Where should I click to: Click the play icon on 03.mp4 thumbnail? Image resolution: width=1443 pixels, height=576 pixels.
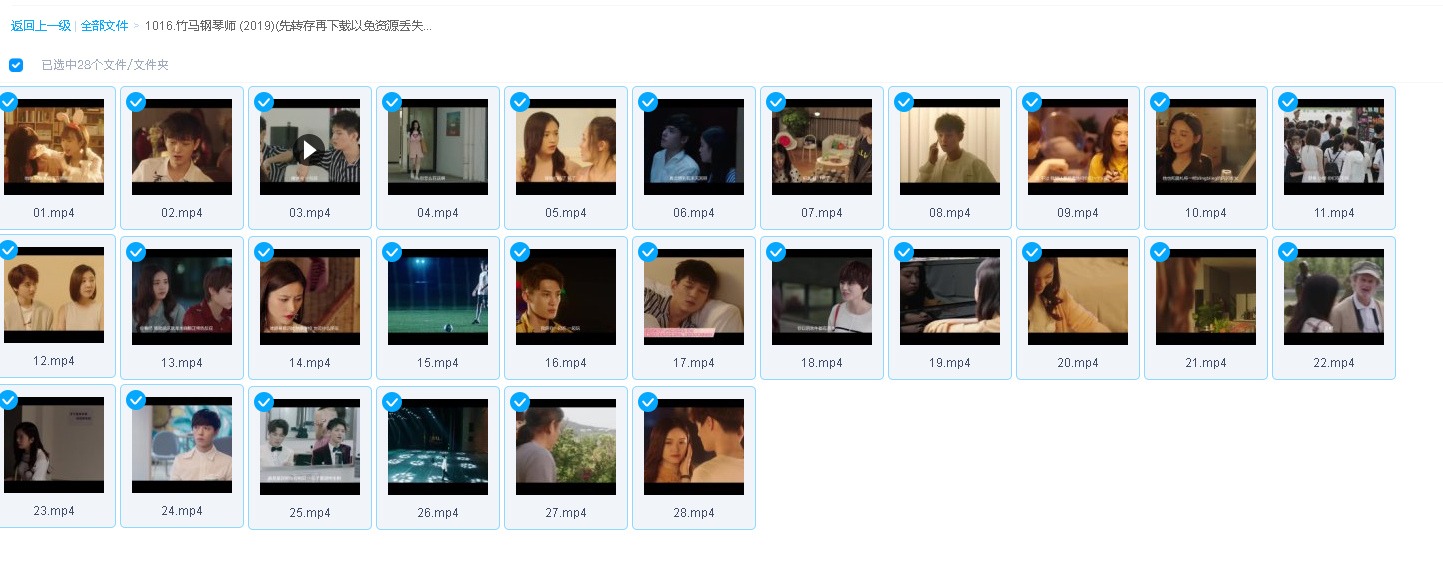pyautogui.click(x=310, y=150)
